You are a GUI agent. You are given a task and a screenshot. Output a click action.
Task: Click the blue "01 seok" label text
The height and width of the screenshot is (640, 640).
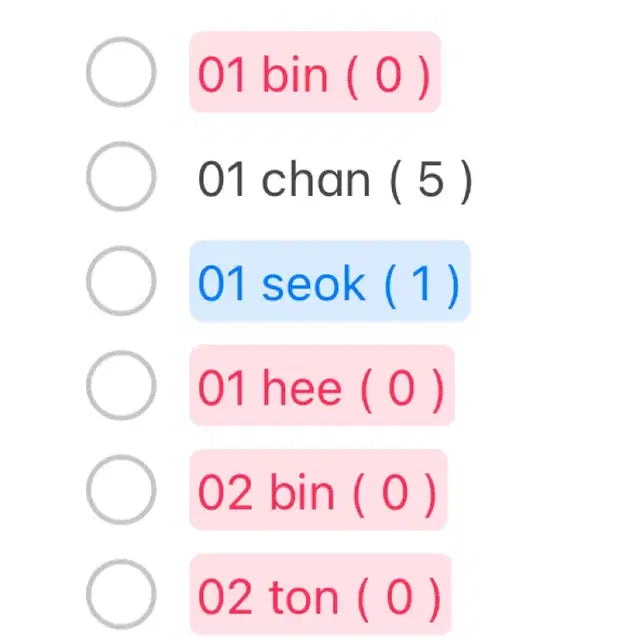[281, 284]
